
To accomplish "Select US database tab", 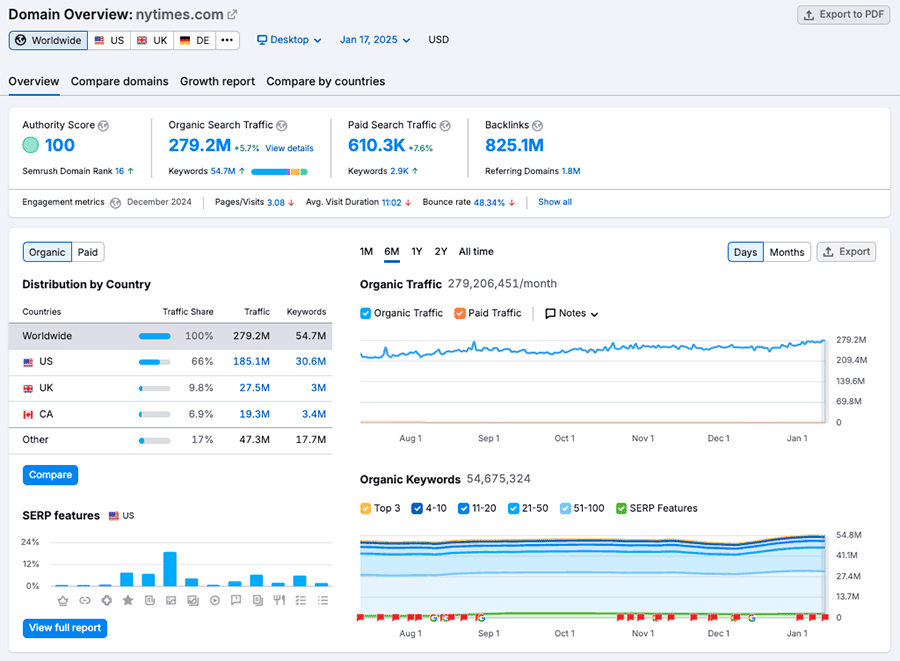I will (109, 40).
